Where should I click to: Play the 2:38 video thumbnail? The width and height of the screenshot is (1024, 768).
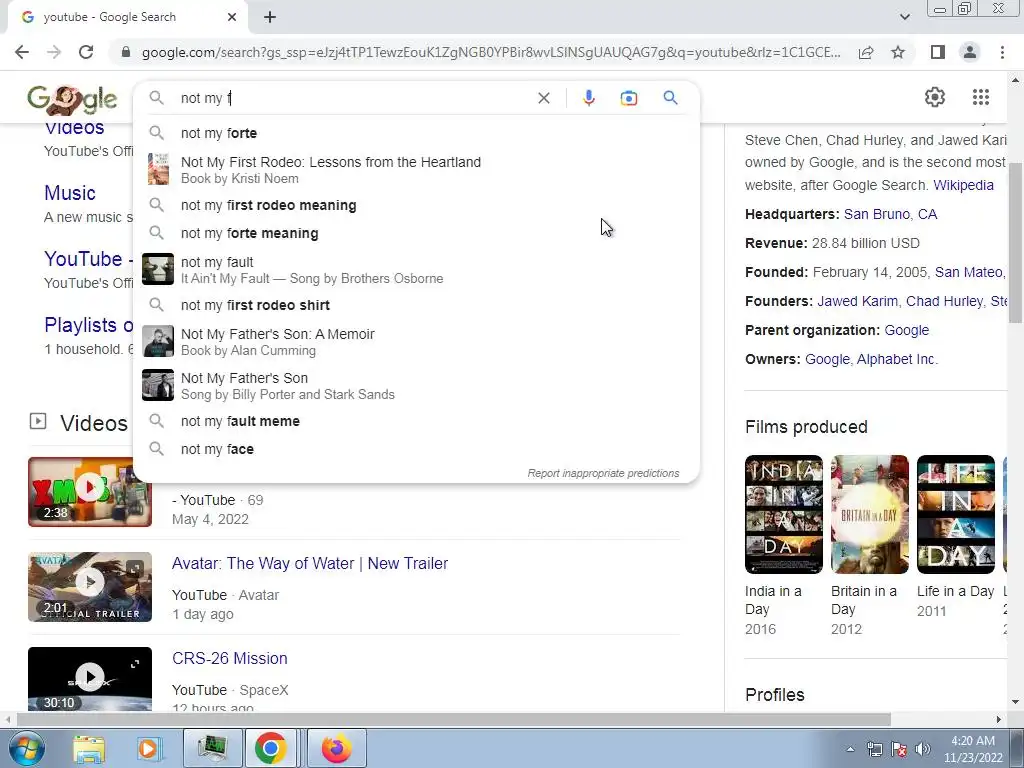click(90, 492)
